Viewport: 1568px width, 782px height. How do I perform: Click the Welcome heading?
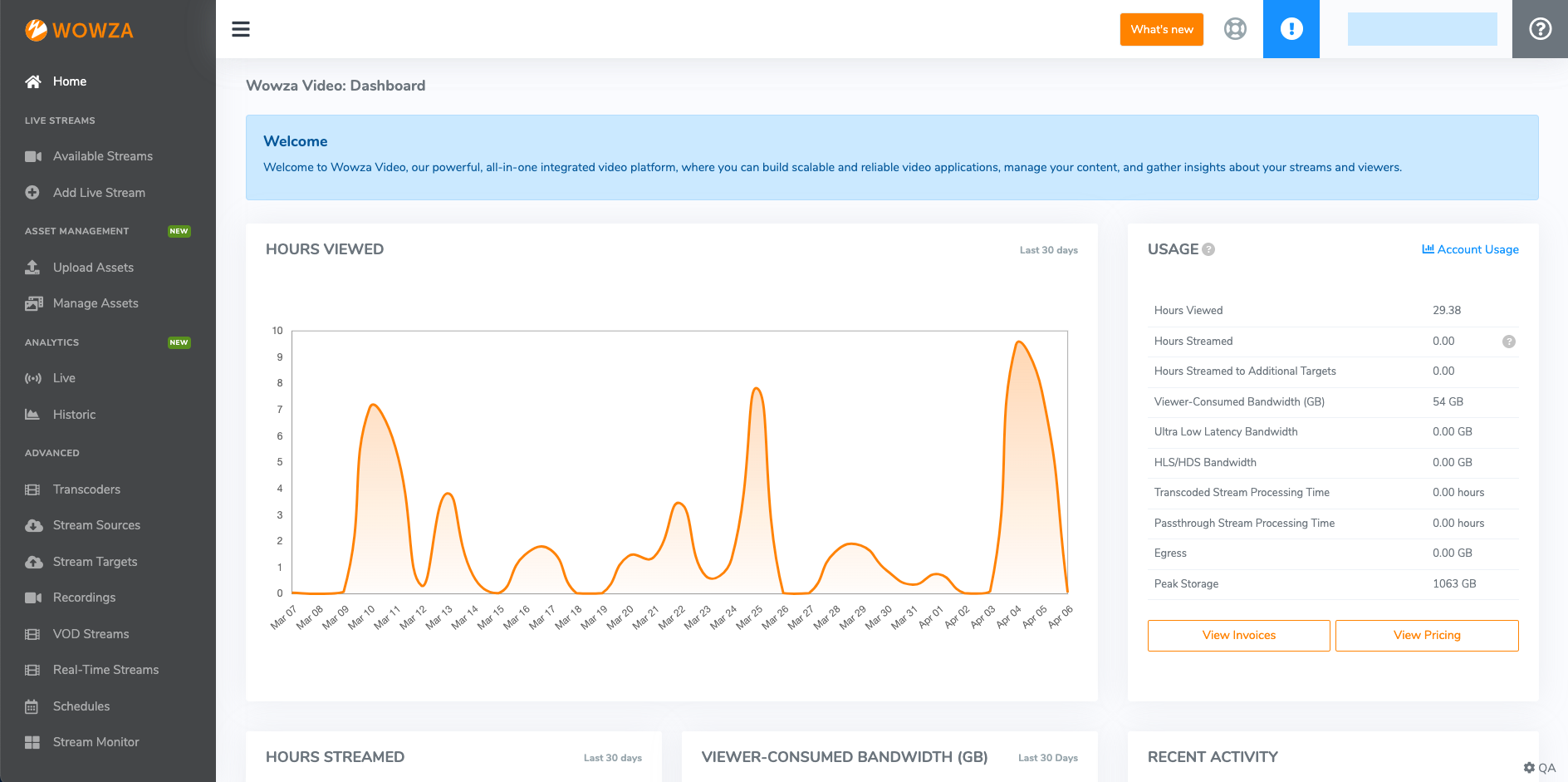coord(296,141)
